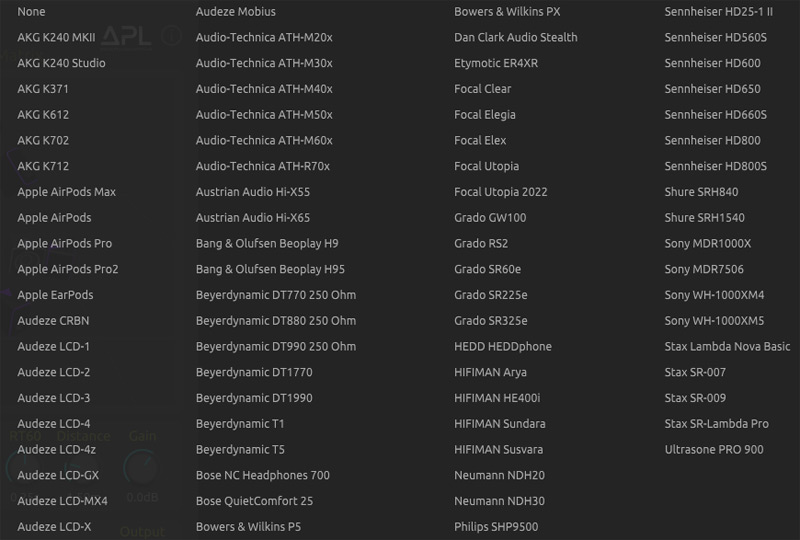The image size is (800, 540).
Task: Pick HIFIMAN Sundara from the list
Action: tap(499, 424)
